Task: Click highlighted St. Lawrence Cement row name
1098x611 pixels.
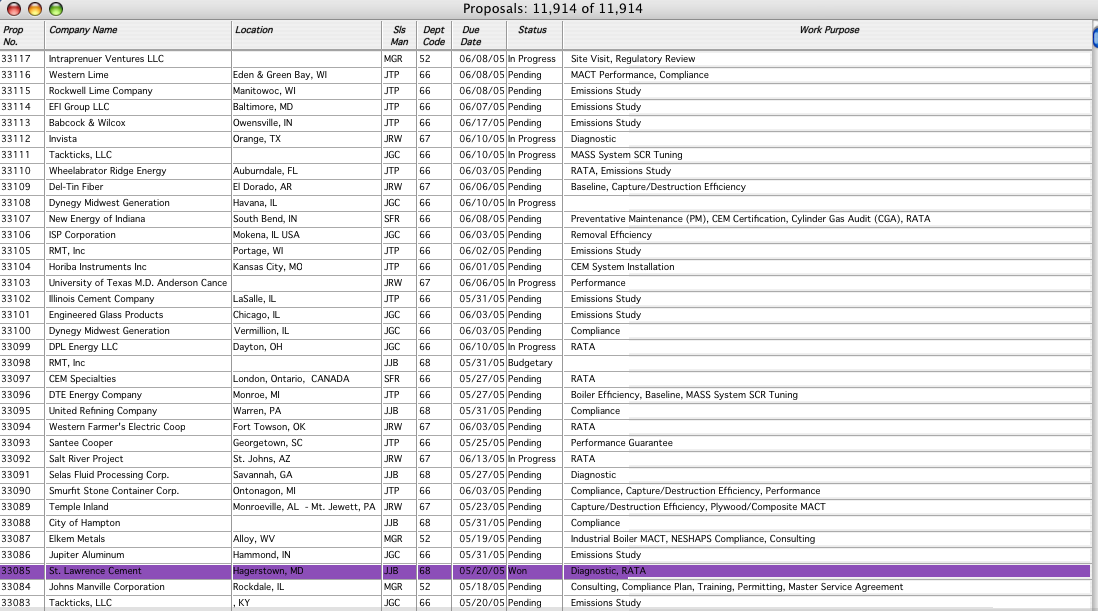Action: coord(95,571)
